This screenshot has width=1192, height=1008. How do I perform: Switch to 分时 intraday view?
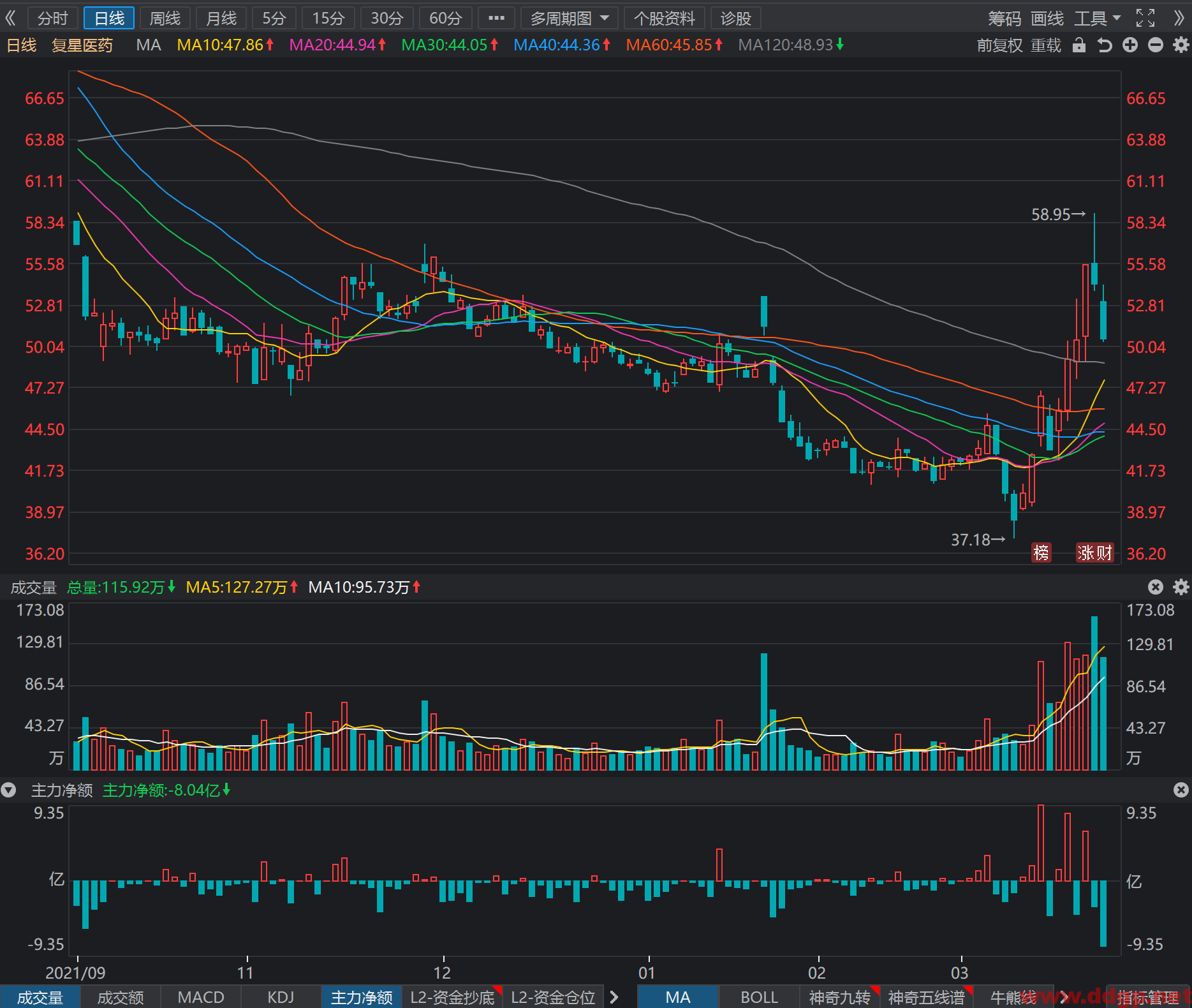(x=52, y=18)
